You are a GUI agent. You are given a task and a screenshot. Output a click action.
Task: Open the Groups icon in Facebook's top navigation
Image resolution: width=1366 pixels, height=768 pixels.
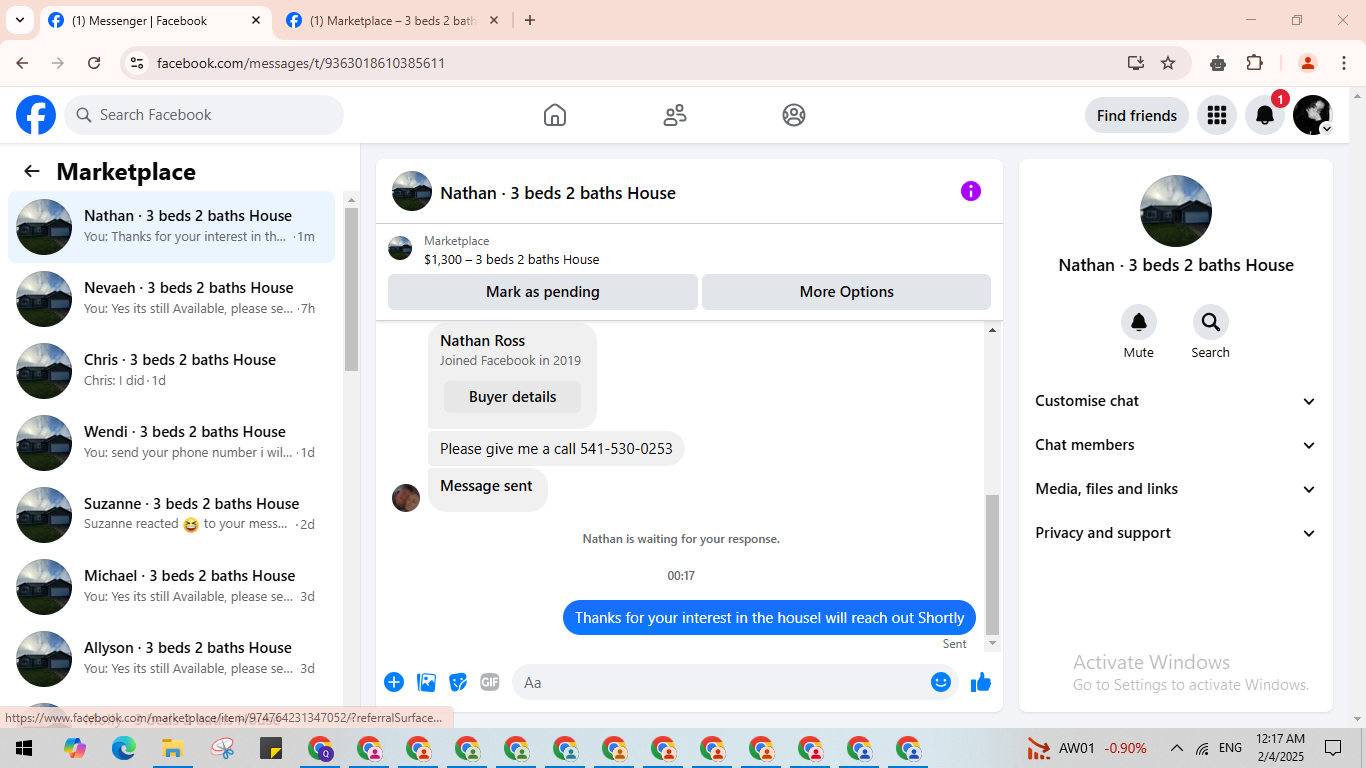pos(794,115)
